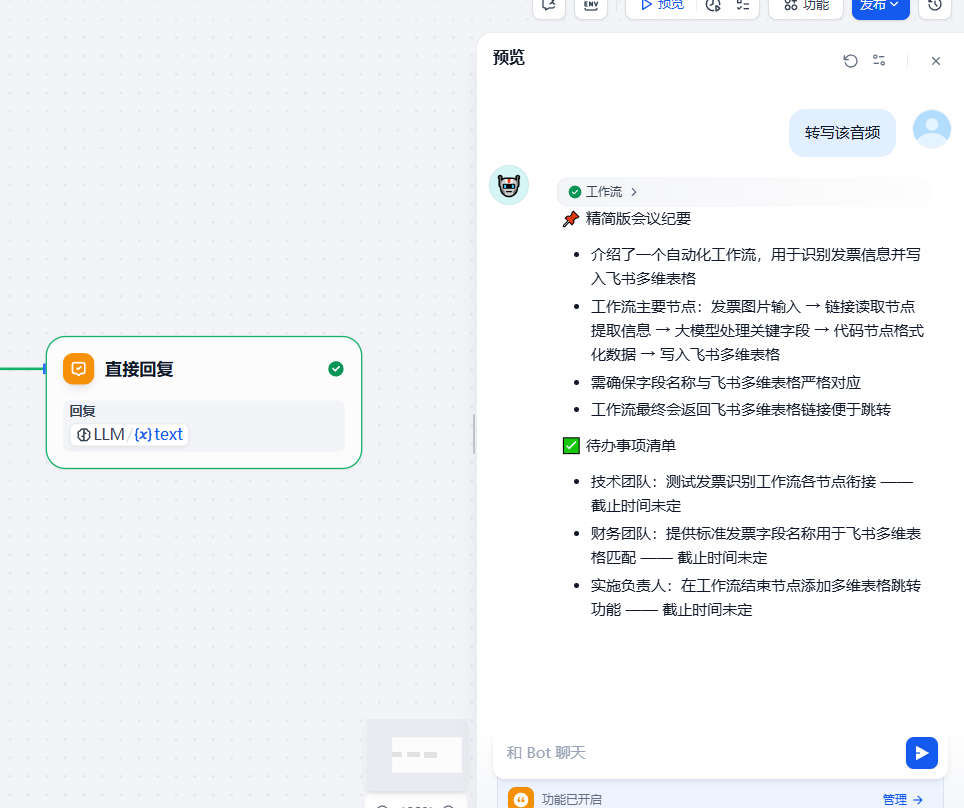Click the bot avatar in the chat

[x=508, y=185]
